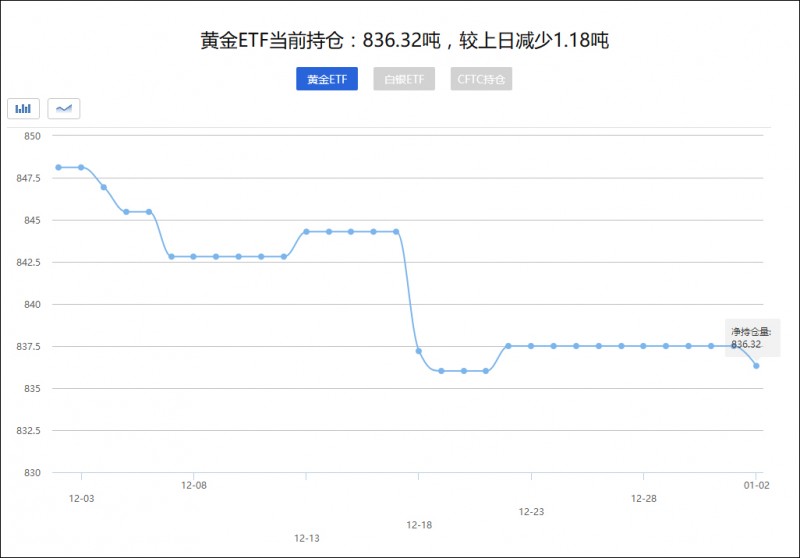Image resolution: width=800 pixels, height=558 pixels.
Task: Click the 832.5 y-axis label
Action: tap(29, 431)
